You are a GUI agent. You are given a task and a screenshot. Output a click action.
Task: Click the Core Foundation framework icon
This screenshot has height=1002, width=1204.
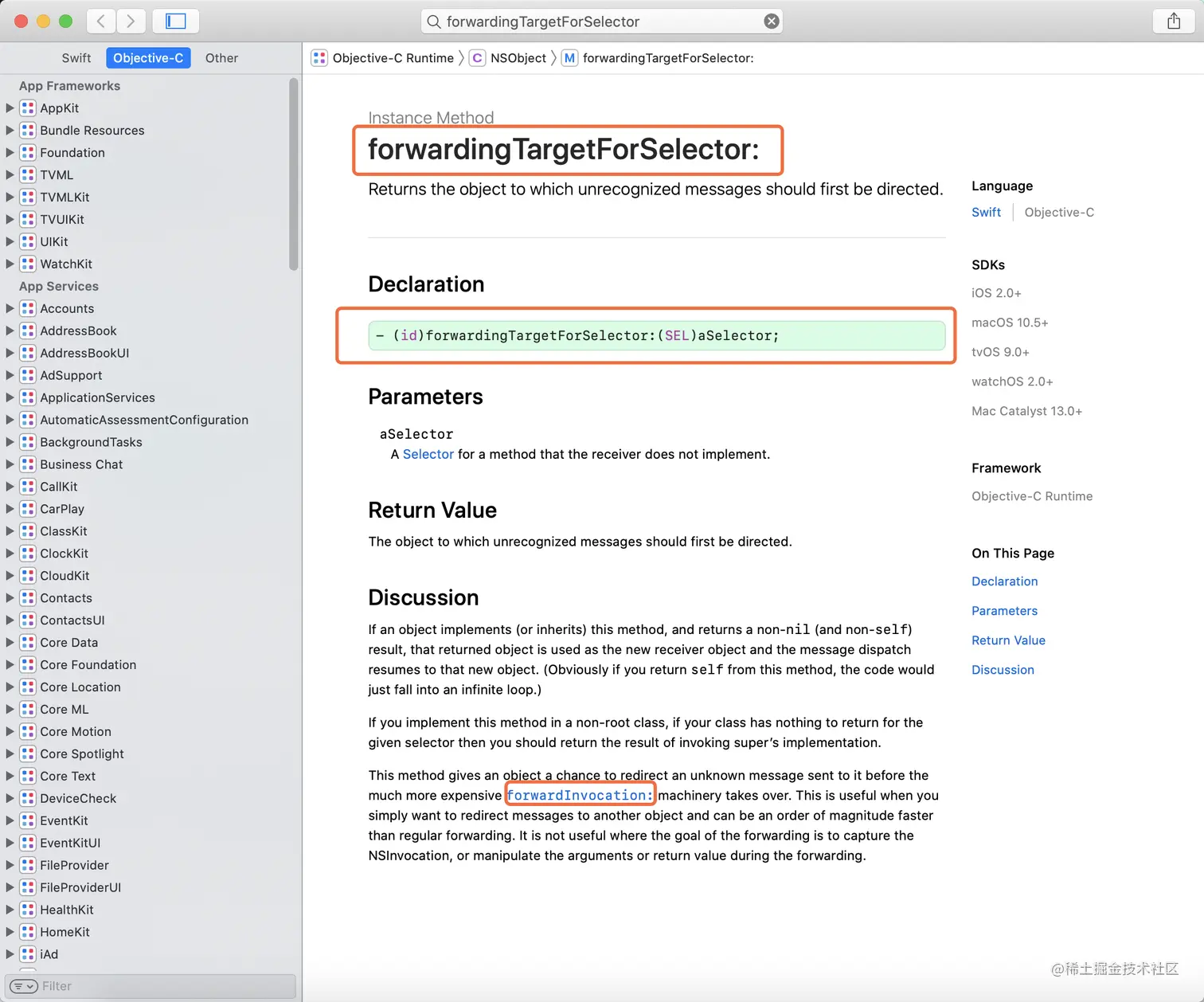tap(28, 666)
